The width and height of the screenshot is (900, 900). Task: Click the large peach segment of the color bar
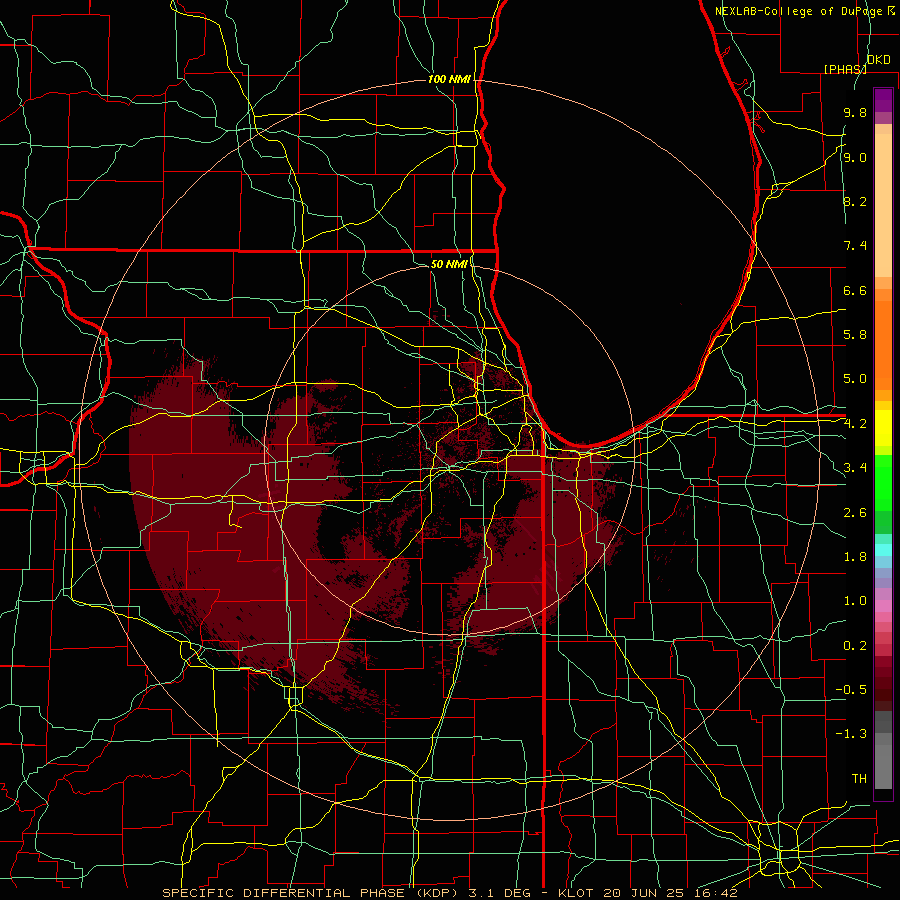click(x=883, y=205)
